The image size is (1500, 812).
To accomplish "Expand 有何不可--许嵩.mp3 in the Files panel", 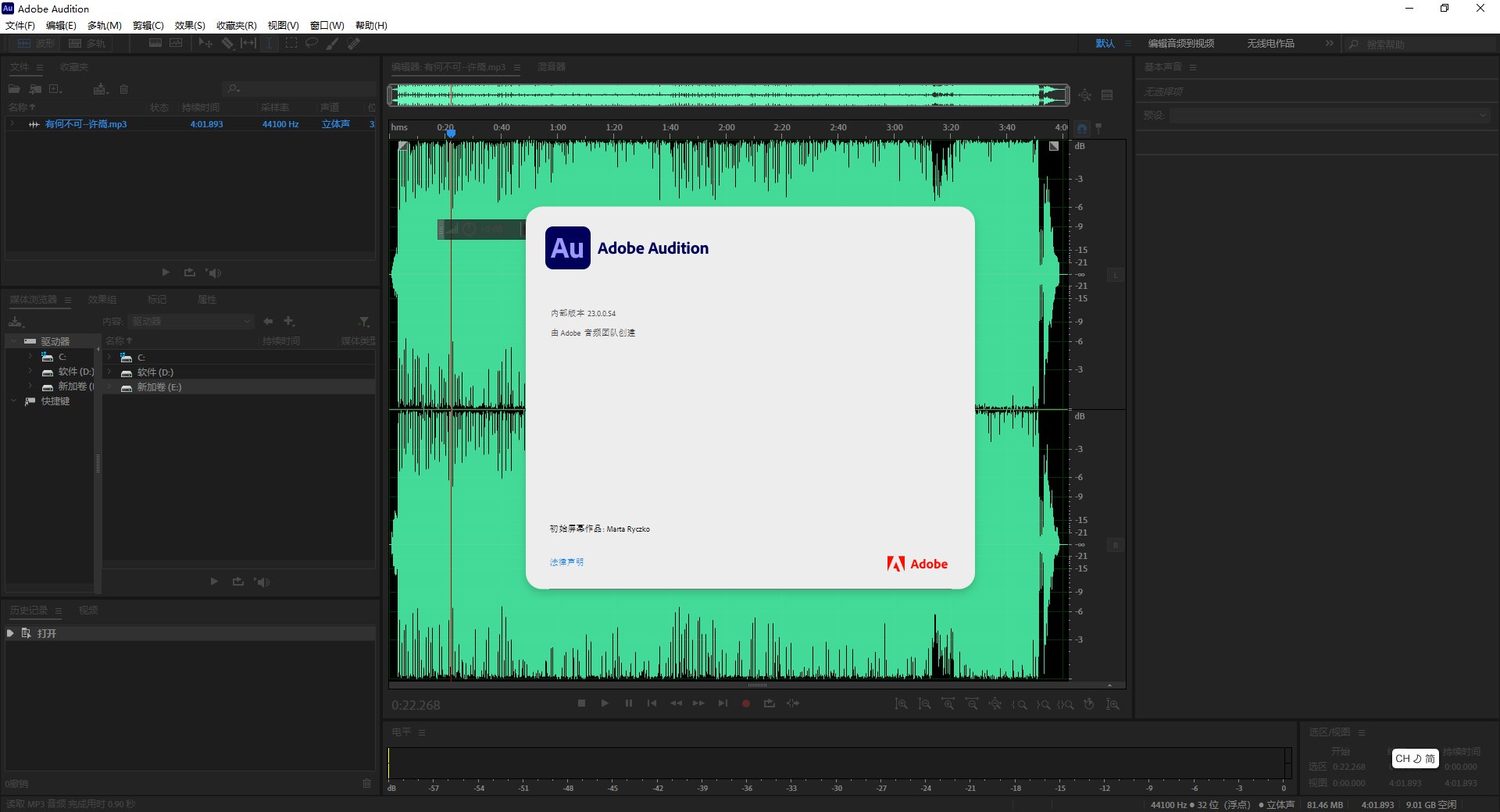I will tap(12, 123).
